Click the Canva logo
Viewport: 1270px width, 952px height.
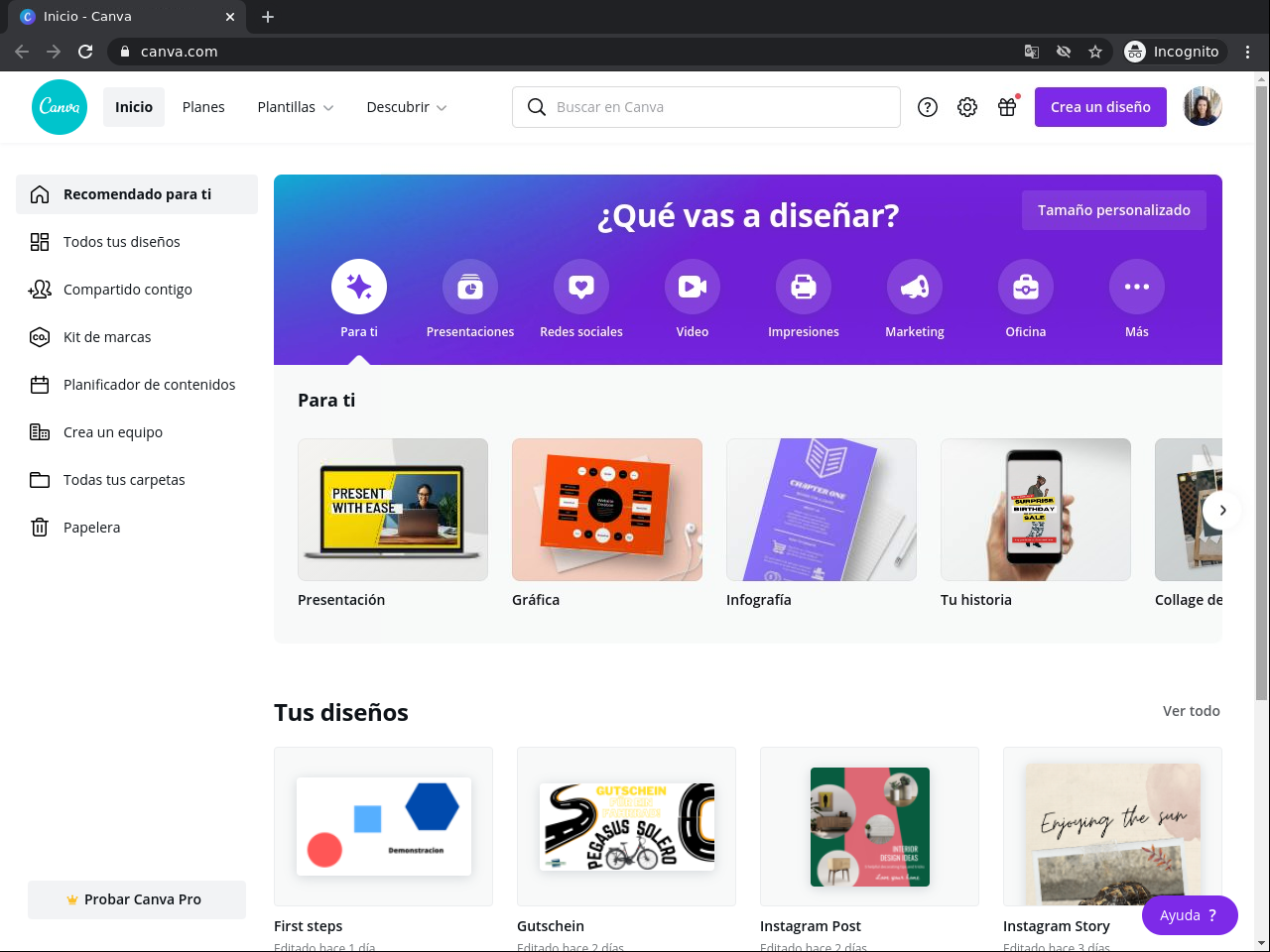point(60,107)
